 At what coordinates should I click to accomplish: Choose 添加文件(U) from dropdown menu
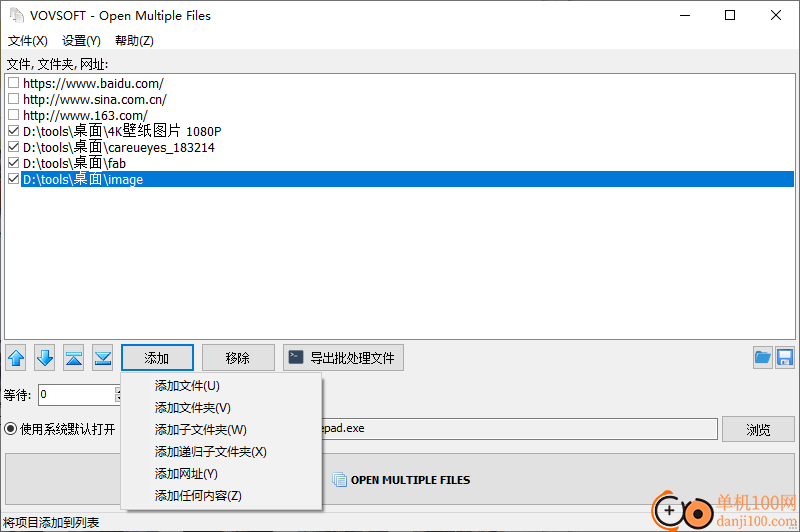(x=221, y=386)
